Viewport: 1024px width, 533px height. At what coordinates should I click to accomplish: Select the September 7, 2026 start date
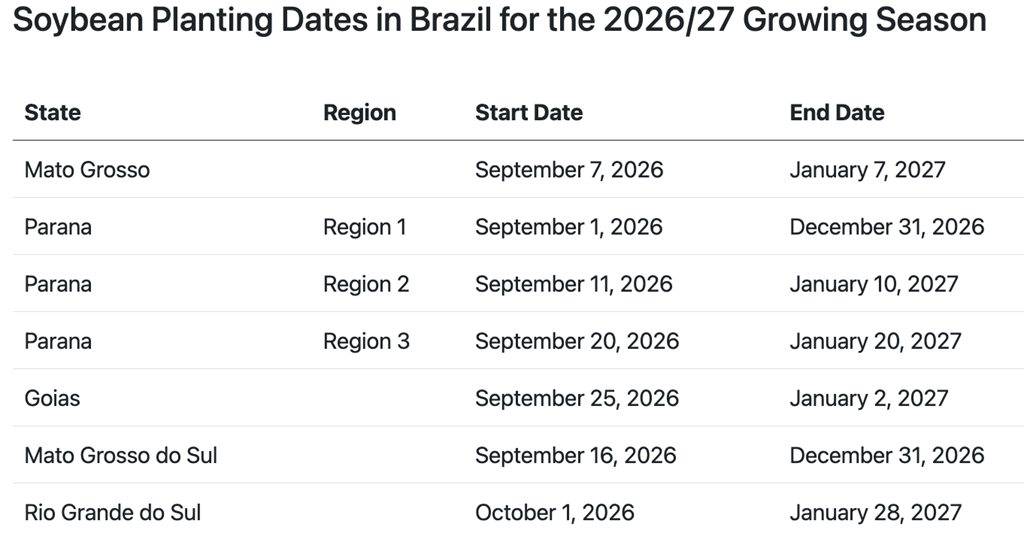(569, 170)
